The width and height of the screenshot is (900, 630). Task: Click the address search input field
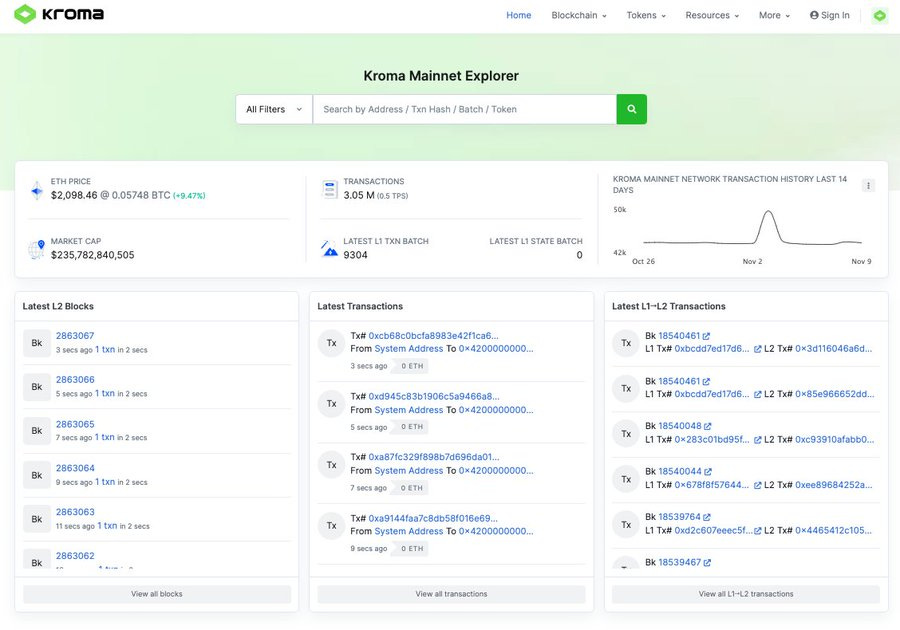coord(464,109)
